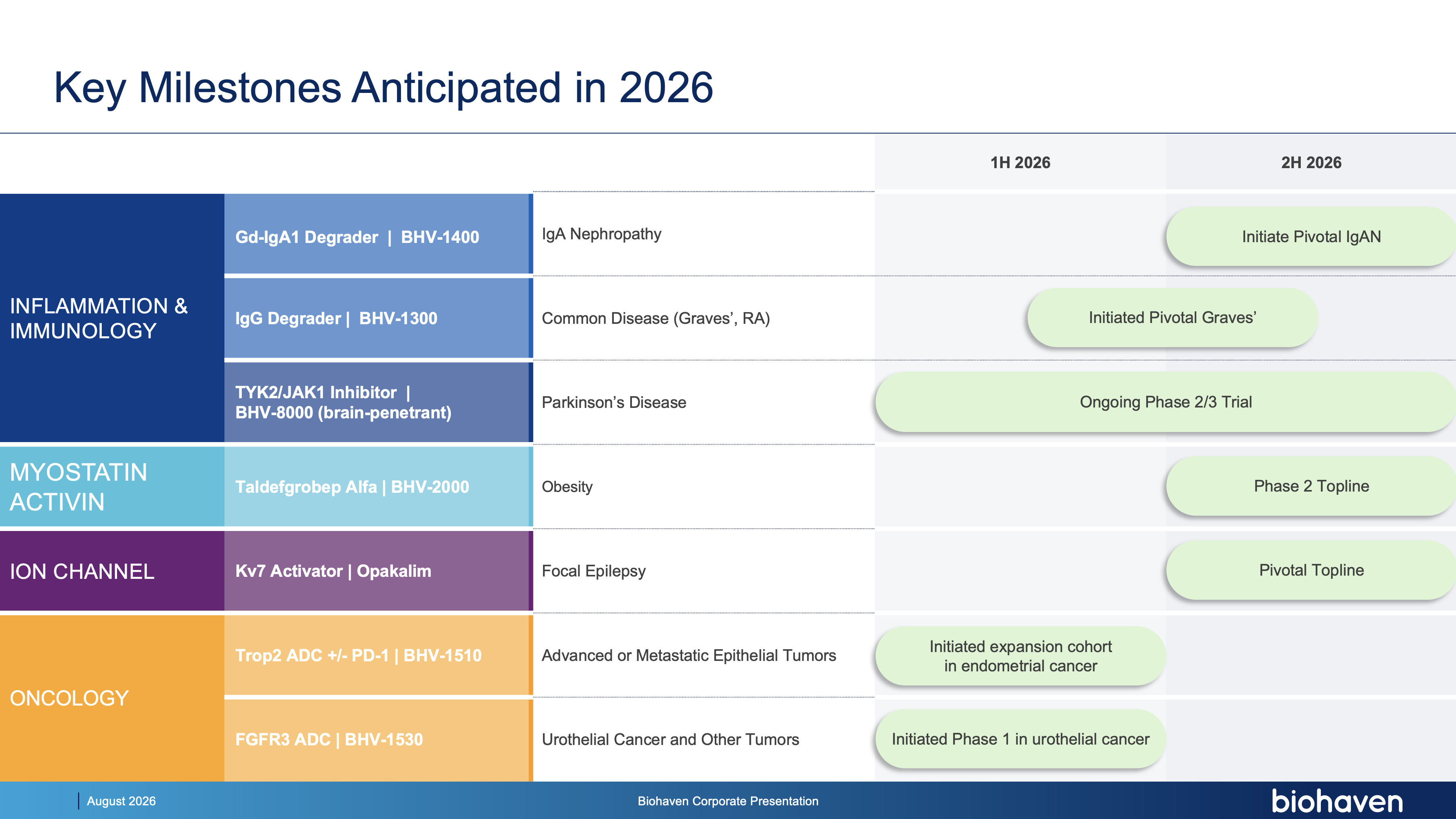Click the slide title Key Milestones Anticipated
Image resolution: width=1456 pixels, height=819 pixels.
(383, 88)
